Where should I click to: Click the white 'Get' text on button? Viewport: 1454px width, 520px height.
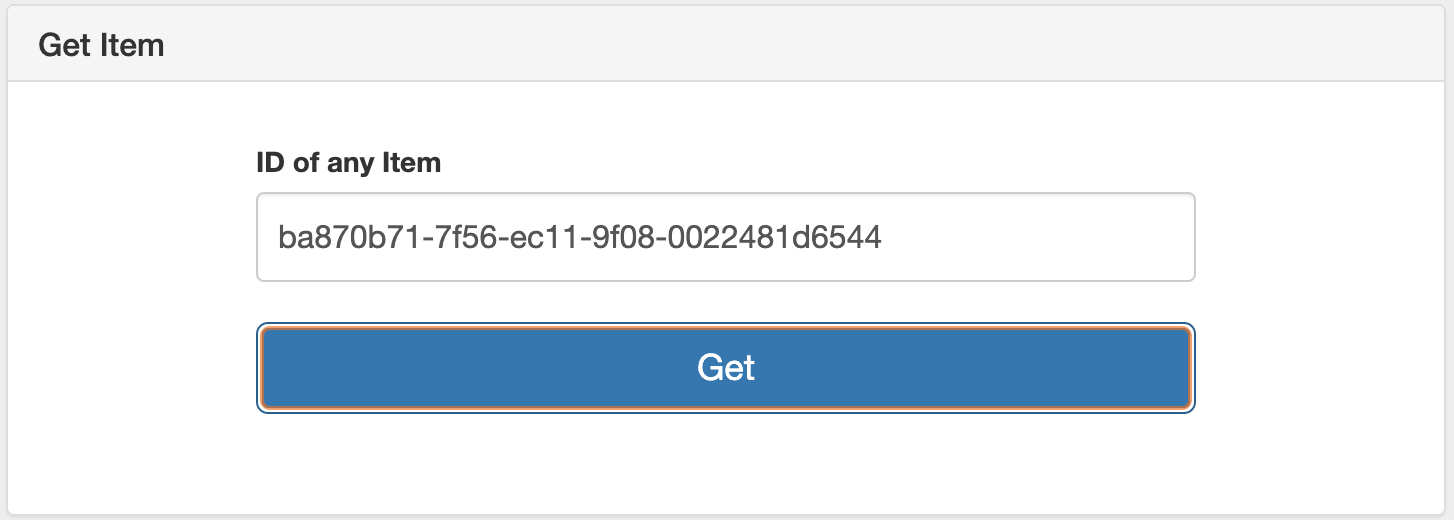coord(726,367)
